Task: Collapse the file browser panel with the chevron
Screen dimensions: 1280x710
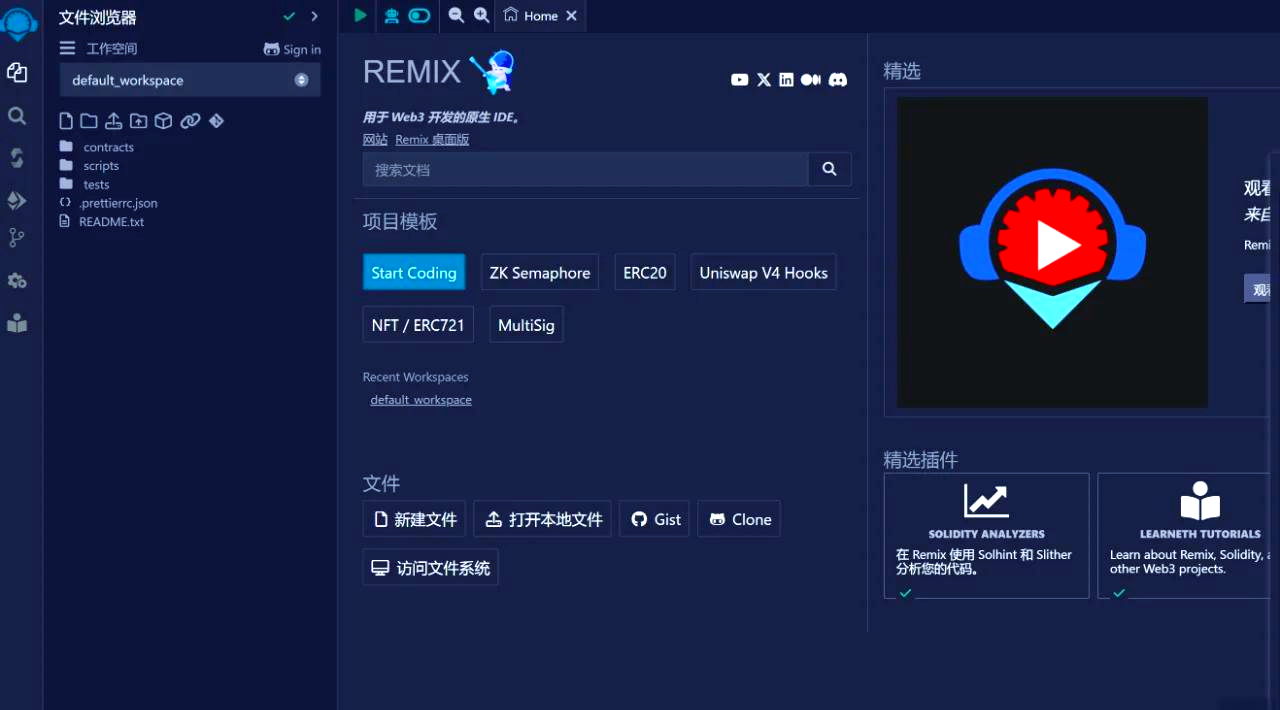Action: click(x=314, y=16)
